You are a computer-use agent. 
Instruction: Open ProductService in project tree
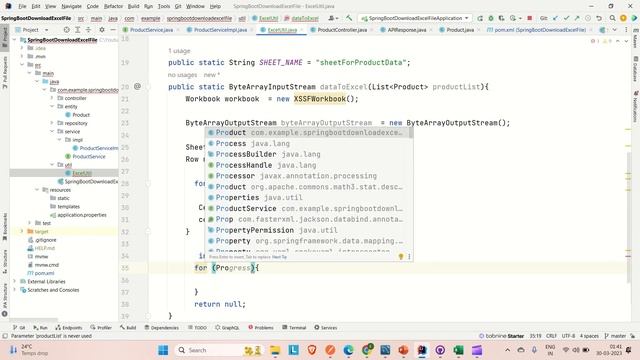point(89,156)
